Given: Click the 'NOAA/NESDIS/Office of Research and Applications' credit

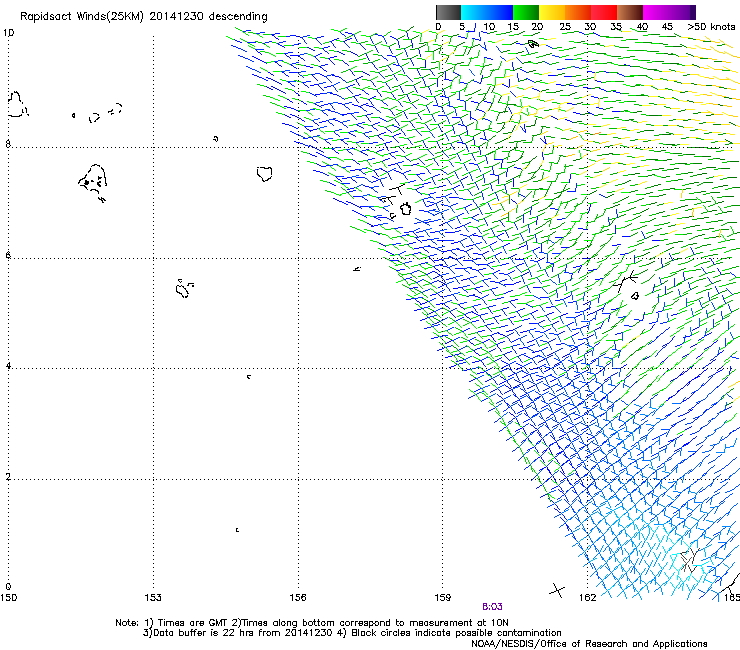Looking at the screenshot, I should pyautogui.click(x=589, y=644).
